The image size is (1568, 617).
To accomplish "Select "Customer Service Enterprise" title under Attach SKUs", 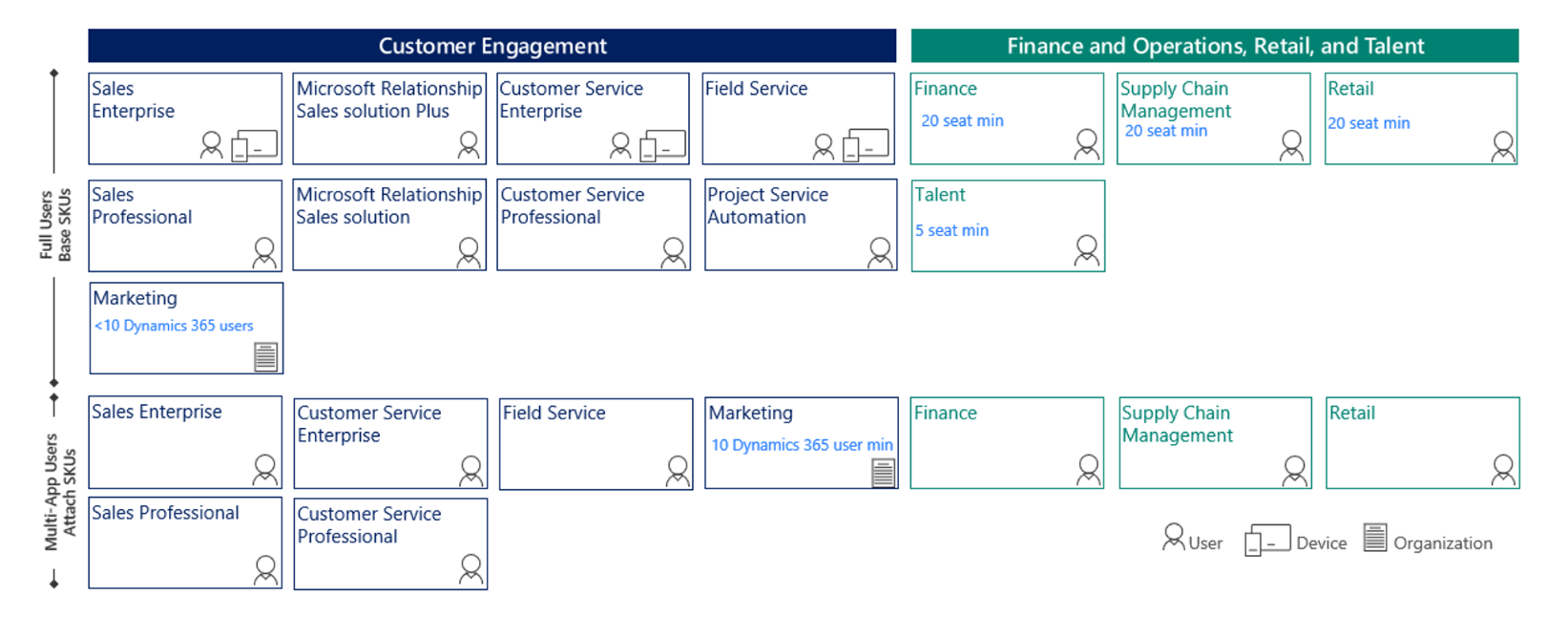I will pos(369,424).
